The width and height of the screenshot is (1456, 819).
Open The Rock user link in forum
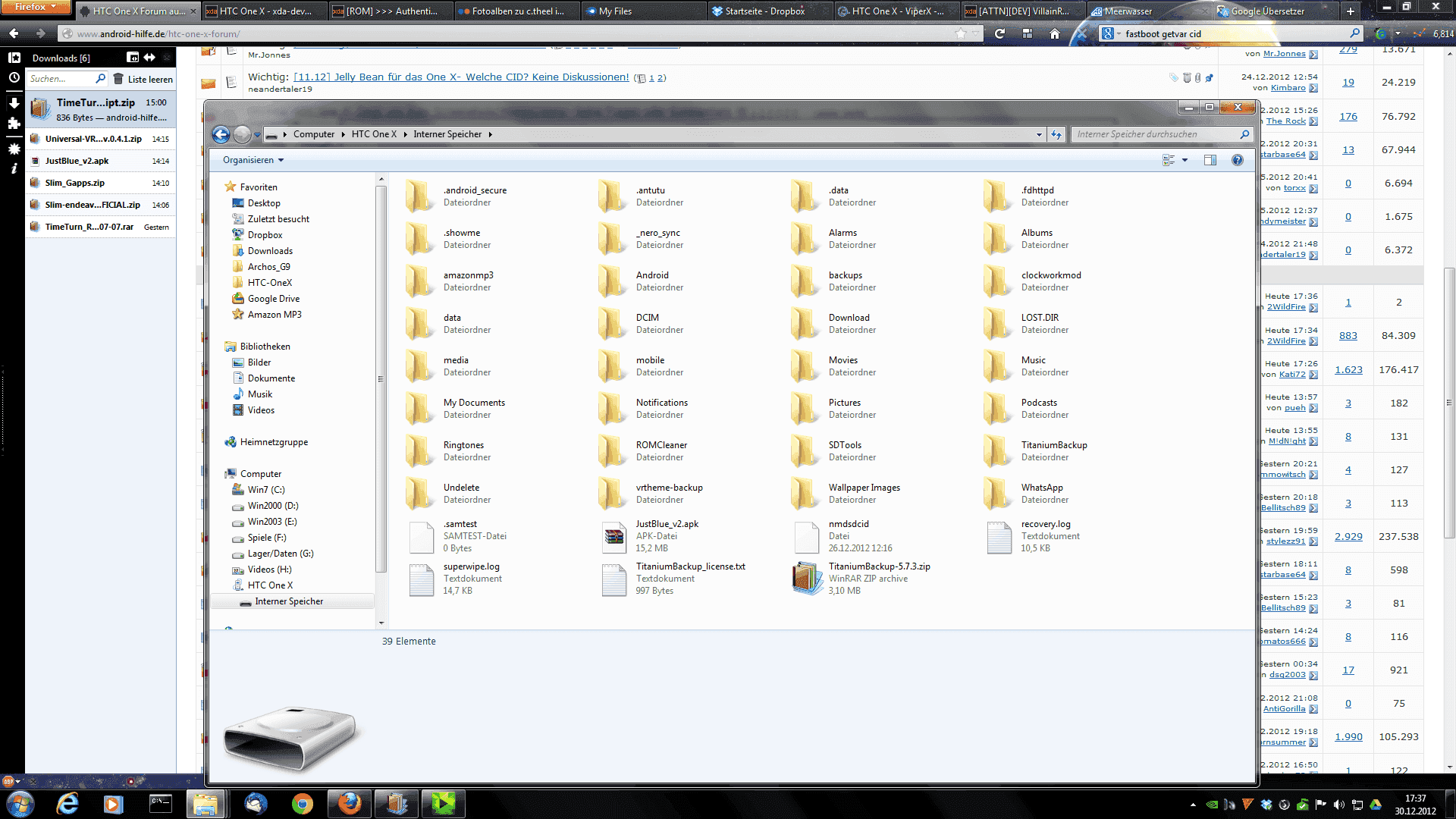point(1285,121)
